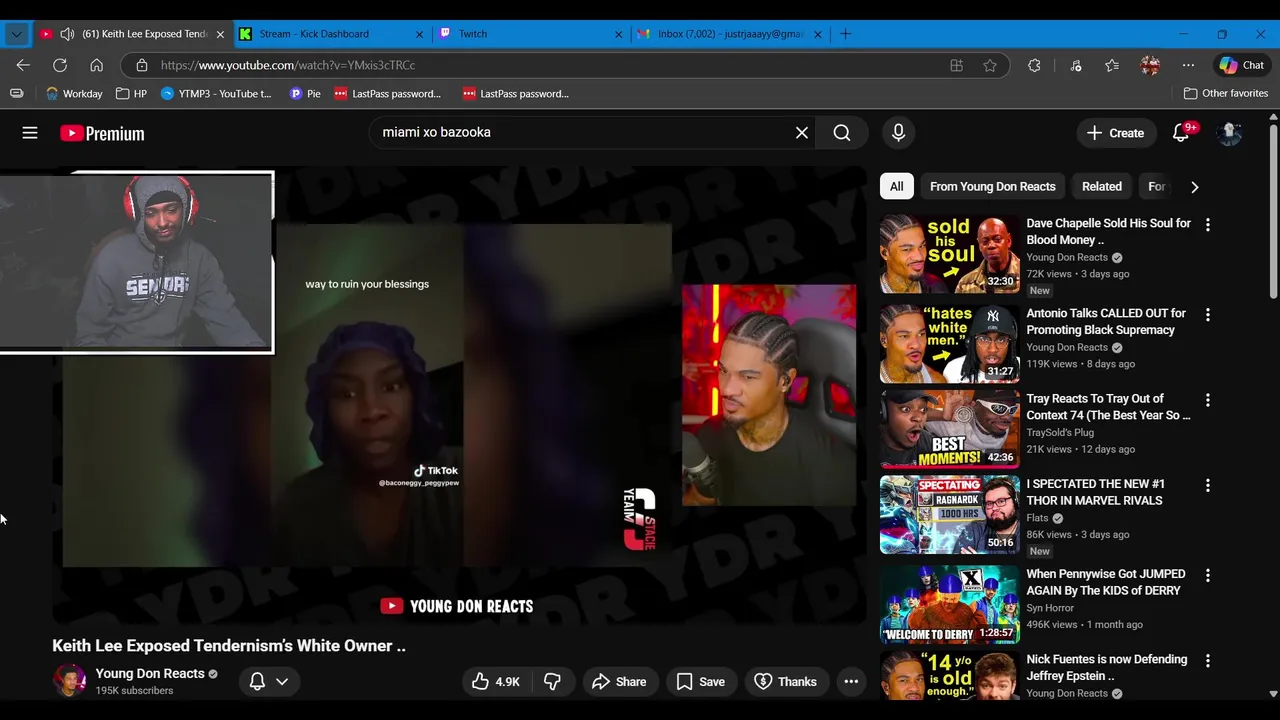Image resolution: width=1280 pixels, height=720 pixels.
Task: Go to the browser home page
Action: click(96, 65)
